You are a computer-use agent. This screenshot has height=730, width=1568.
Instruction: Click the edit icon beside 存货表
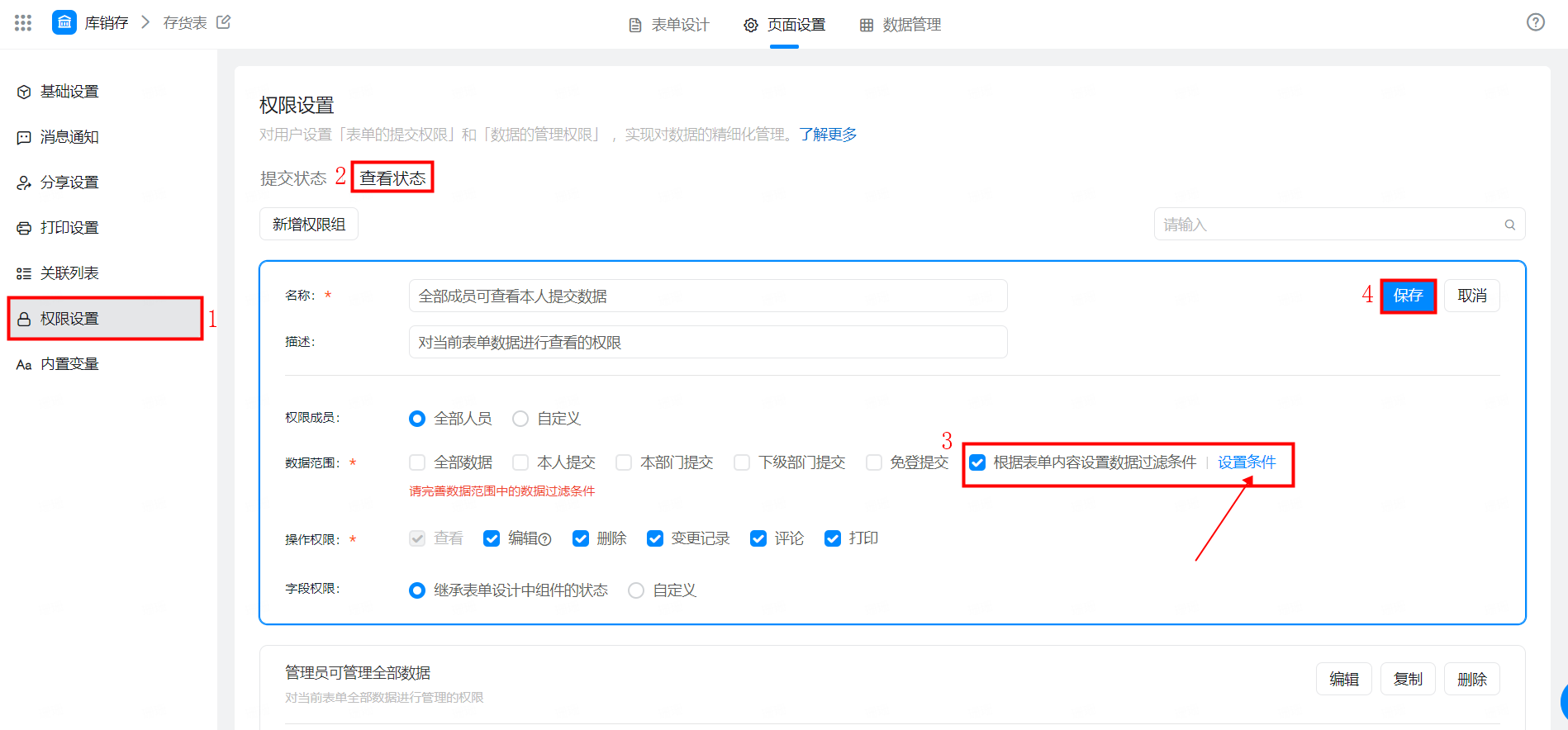pos(223,22)
